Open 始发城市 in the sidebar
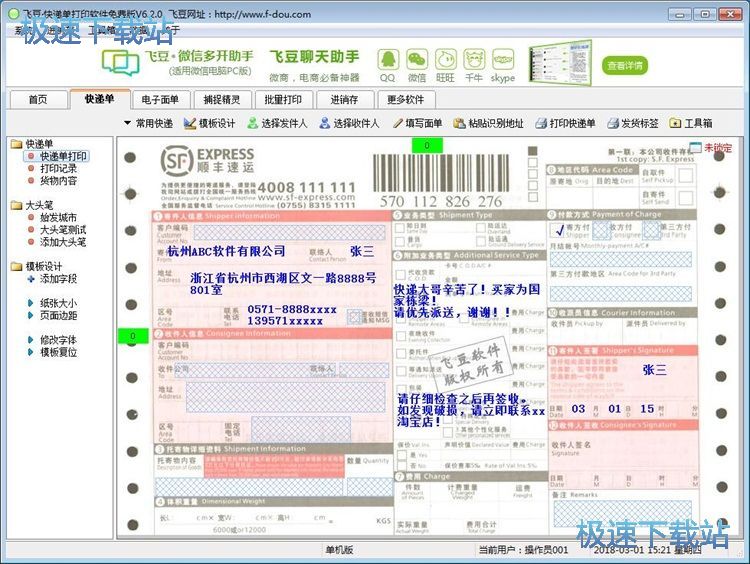Viewport: 750px width, 564px height. [x=53, y=218]
